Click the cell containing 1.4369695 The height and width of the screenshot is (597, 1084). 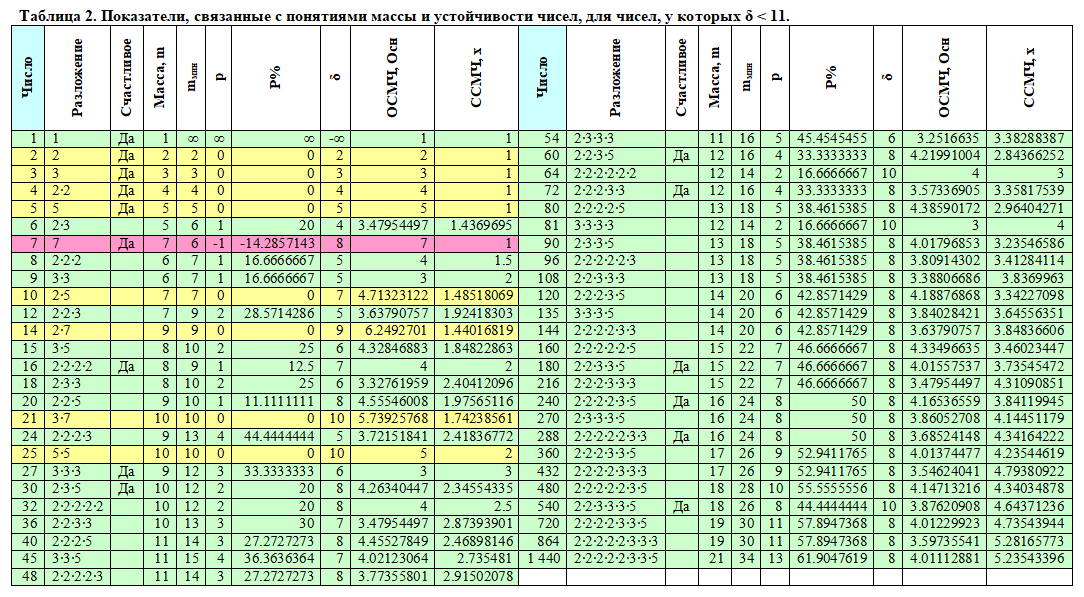(476, 226)
